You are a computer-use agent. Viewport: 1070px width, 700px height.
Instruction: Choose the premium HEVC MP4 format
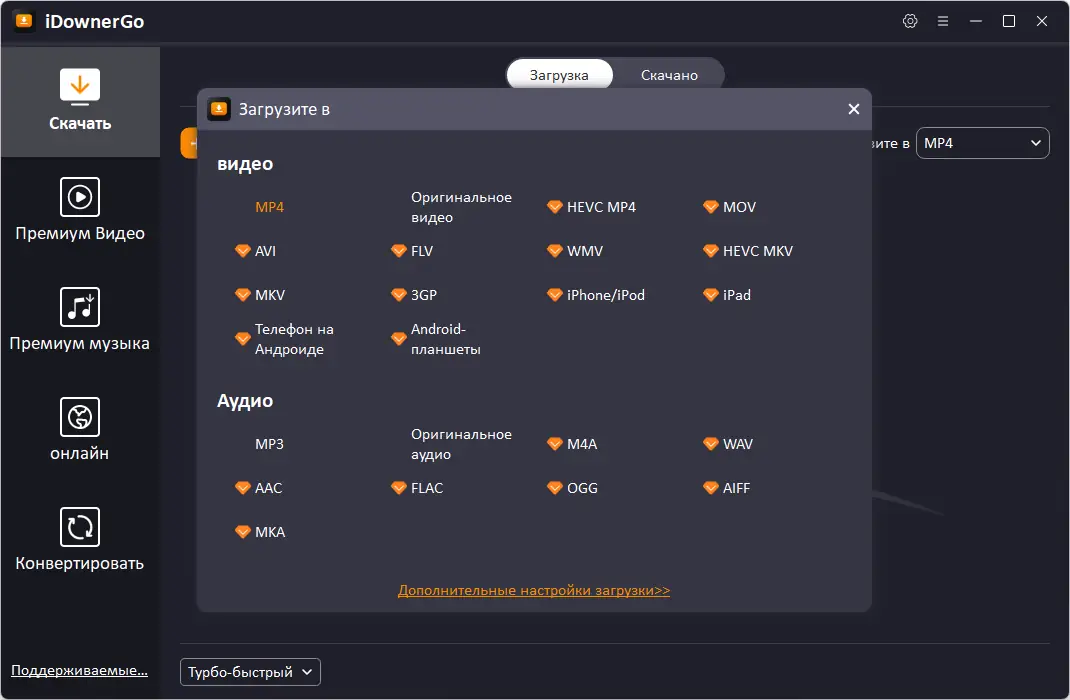pyautogui.click(x=600, y=207)
